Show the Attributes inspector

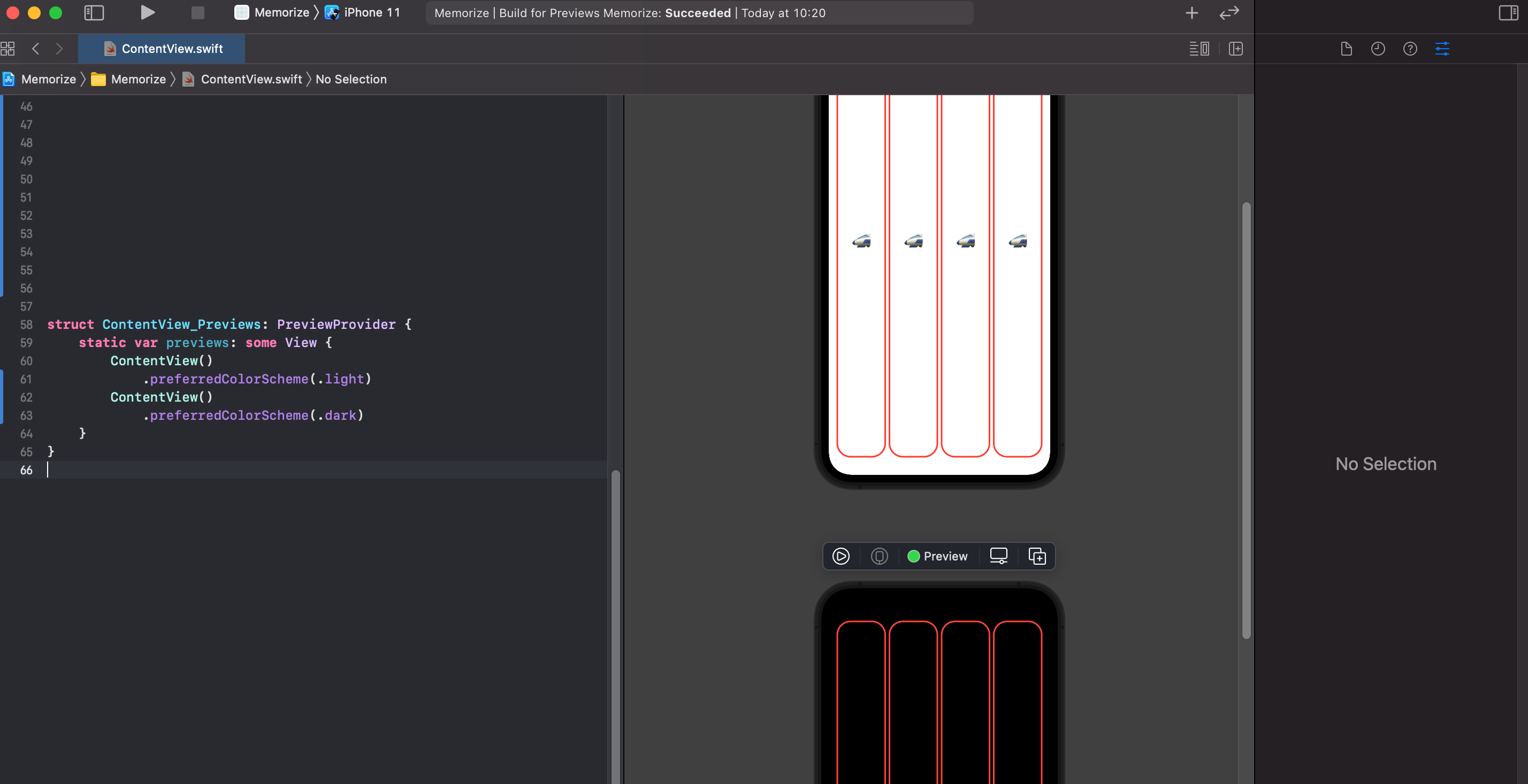click(1442, 49)
